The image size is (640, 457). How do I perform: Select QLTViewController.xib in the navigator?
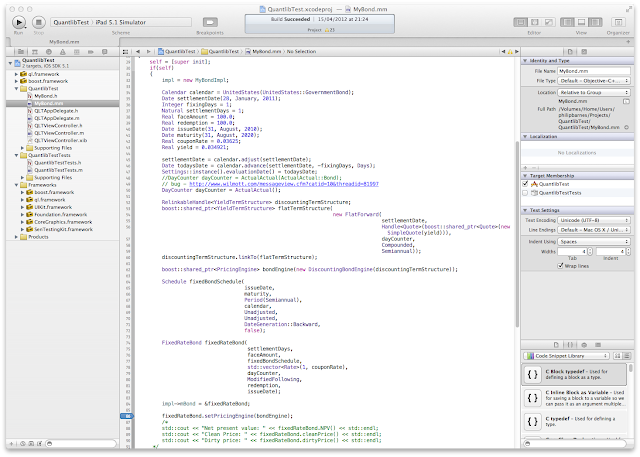(x=60, y=141)
